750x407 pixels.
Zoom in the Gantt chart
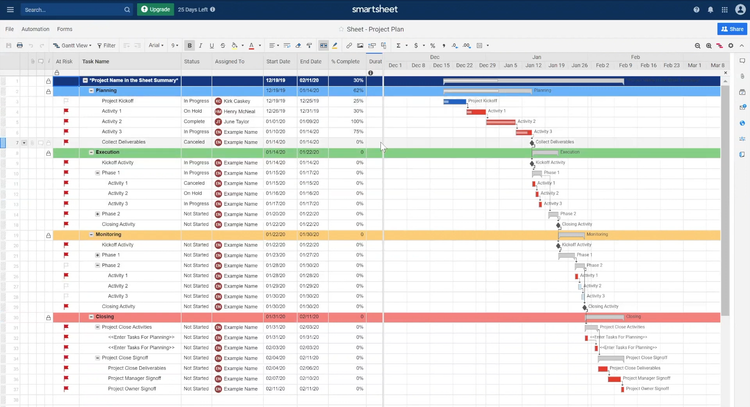tap(708, 45)
